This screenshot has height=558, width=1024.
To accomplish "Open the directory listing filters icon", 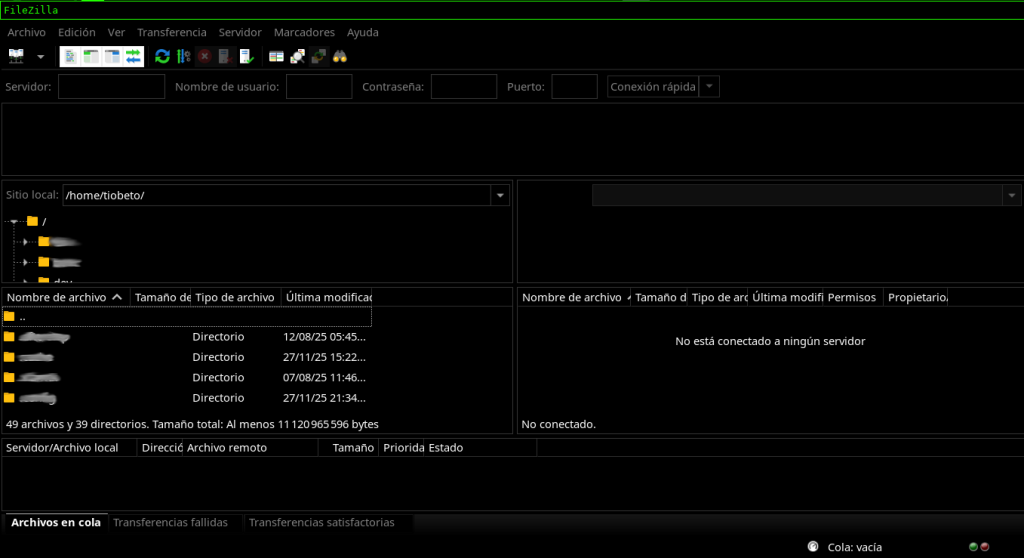I will (277, 57).
